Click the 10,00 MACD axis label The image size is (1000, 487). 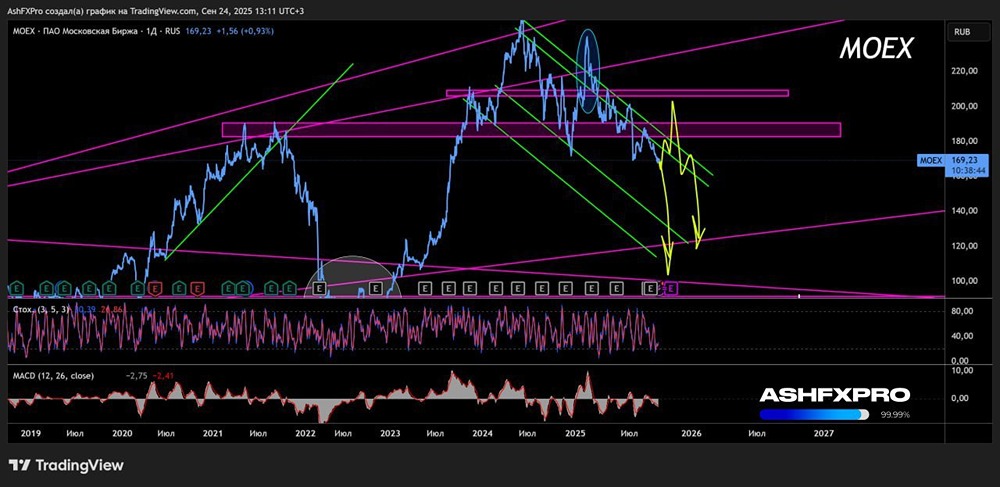(964, 370)
